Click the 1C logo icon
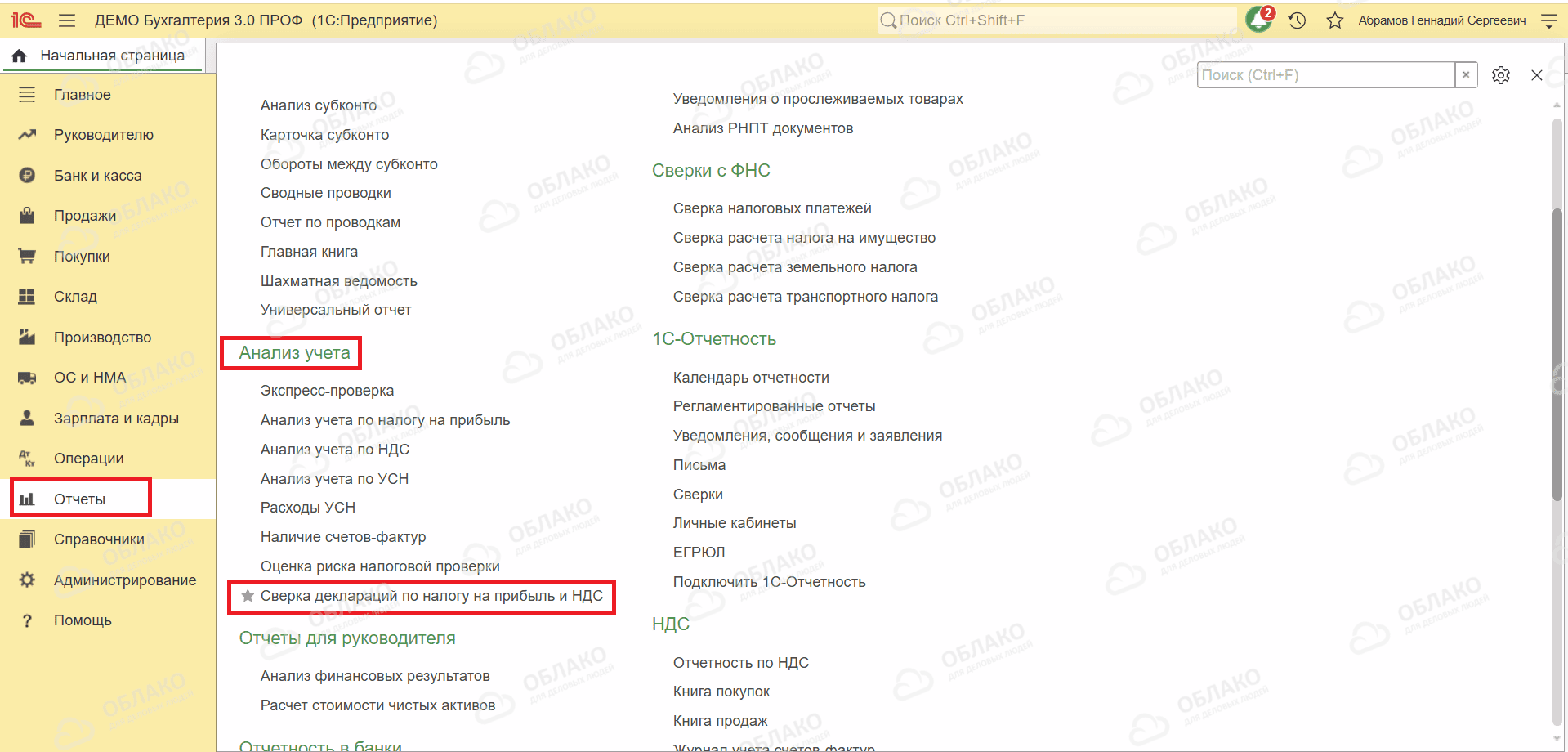The width and height of the screenshot is (1568, 752). tap(26, 20)
